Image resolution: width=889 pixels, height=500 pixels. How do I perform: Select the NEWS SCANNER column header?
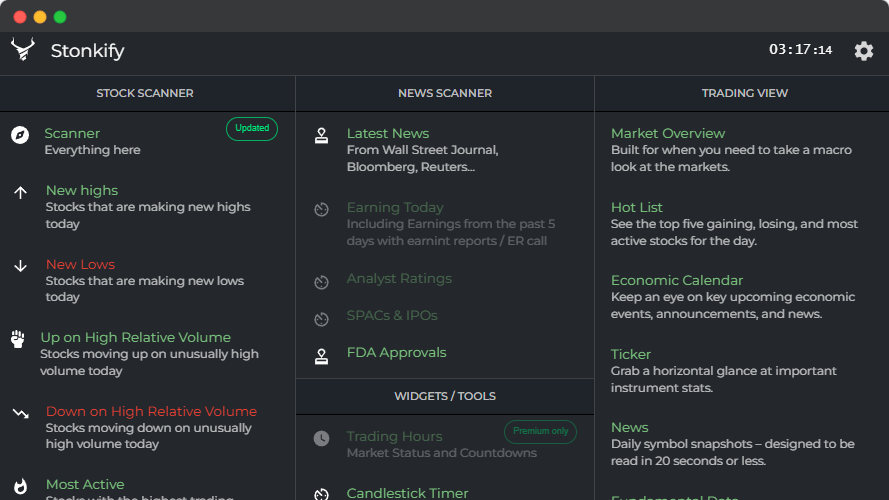coord(444,94)
